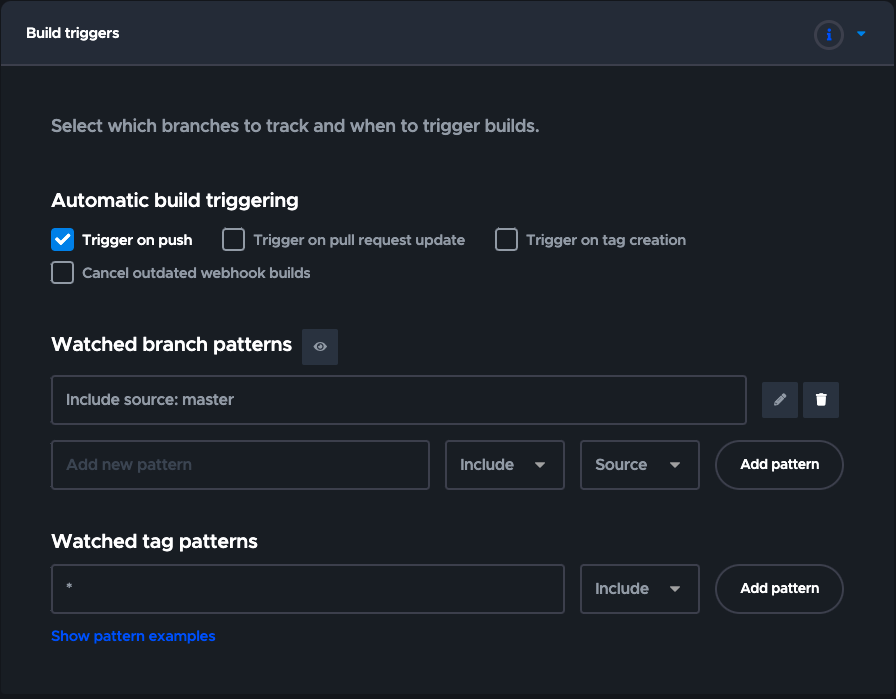This screenshot has height=699, width=896.
Task: Click the Trigger on push label text
Action: click(137, 240)
